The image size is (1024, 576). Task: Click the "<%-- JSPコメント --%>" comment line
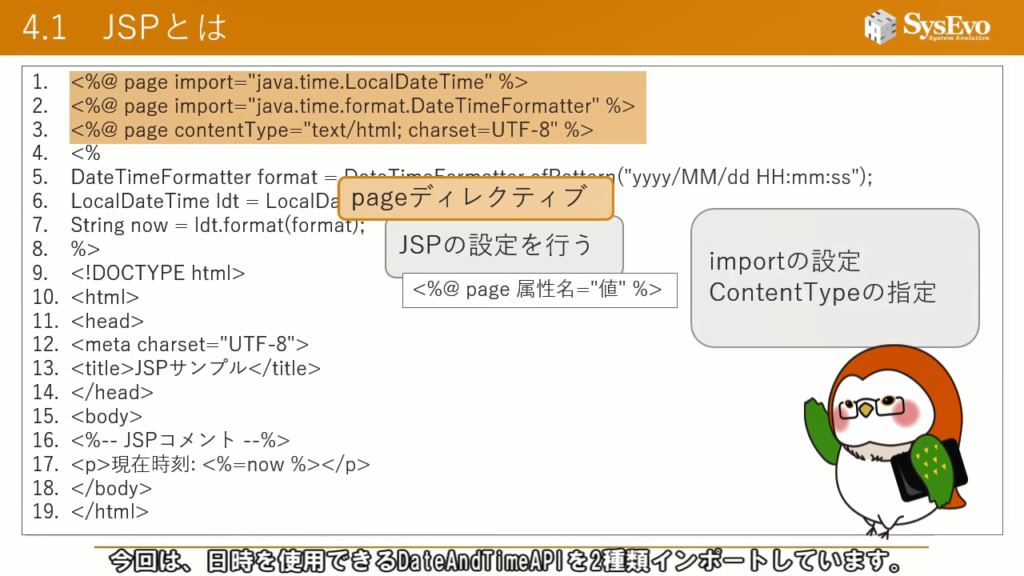[x=181, y=440]
